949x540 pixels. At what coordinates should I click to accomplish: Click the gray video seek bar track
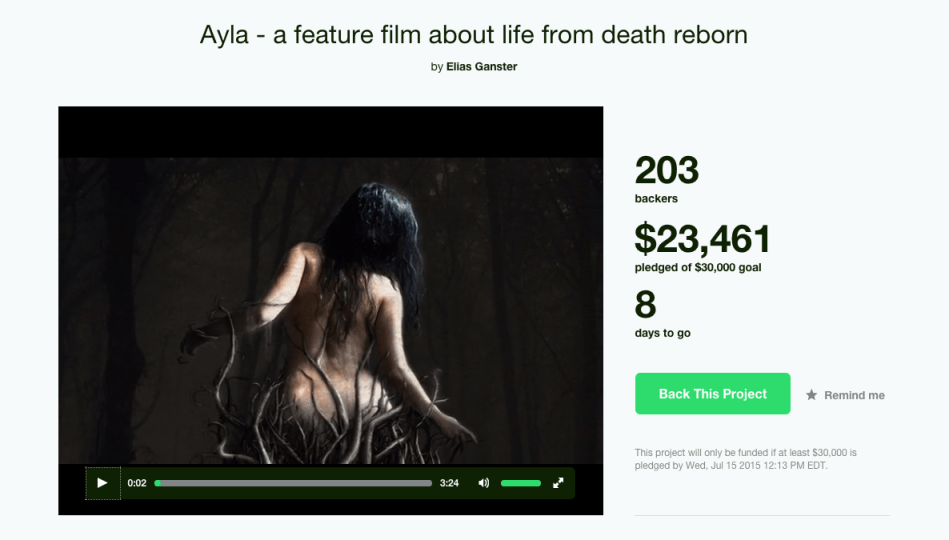[293, 483]
